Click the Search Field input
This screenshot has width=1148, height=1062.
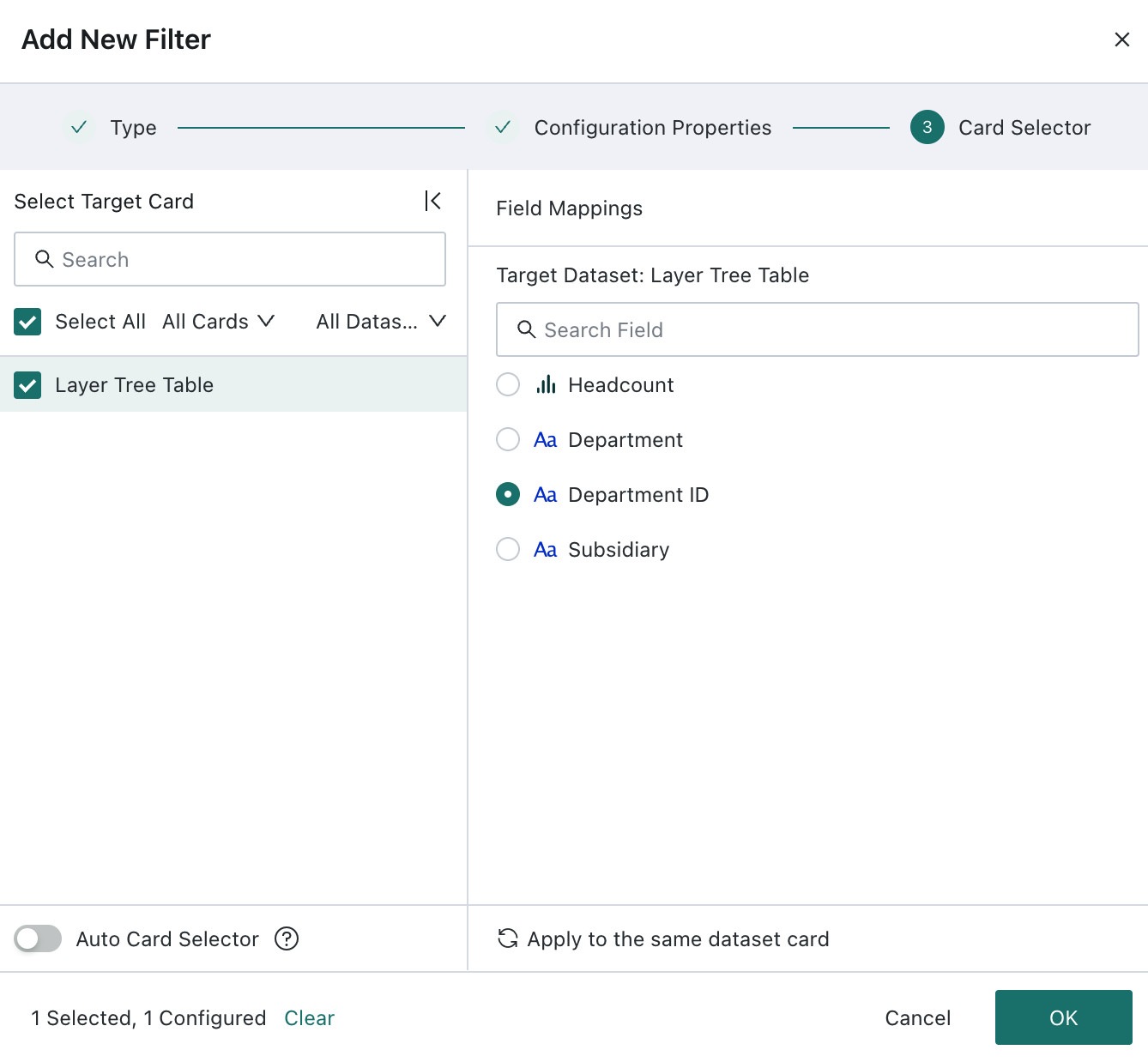tap(818, 329)
